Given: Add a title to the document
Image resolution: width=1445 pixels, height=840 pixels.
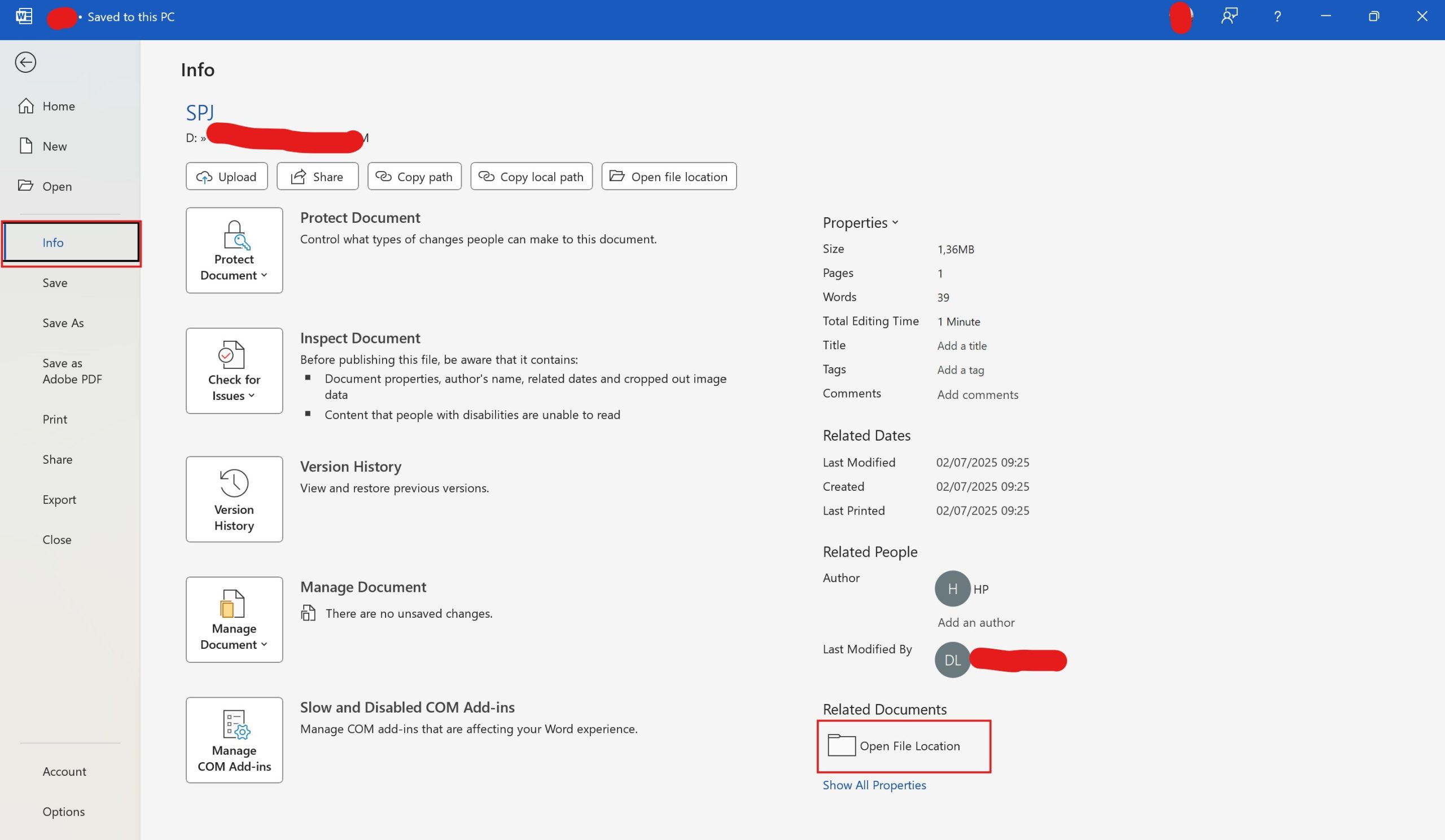Looking at the screenshot, I should [x=962, y=345].
